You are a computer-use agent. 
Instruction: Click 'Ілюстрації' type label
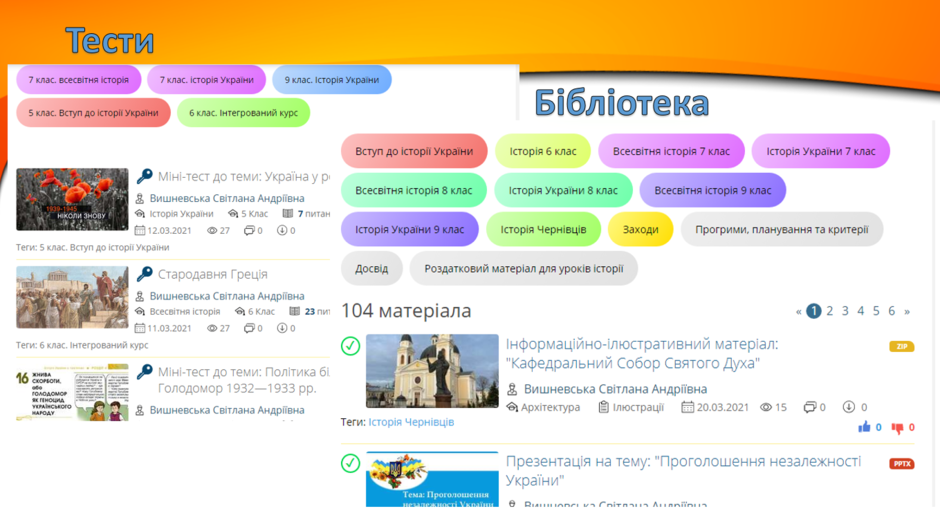coord(638,407)
